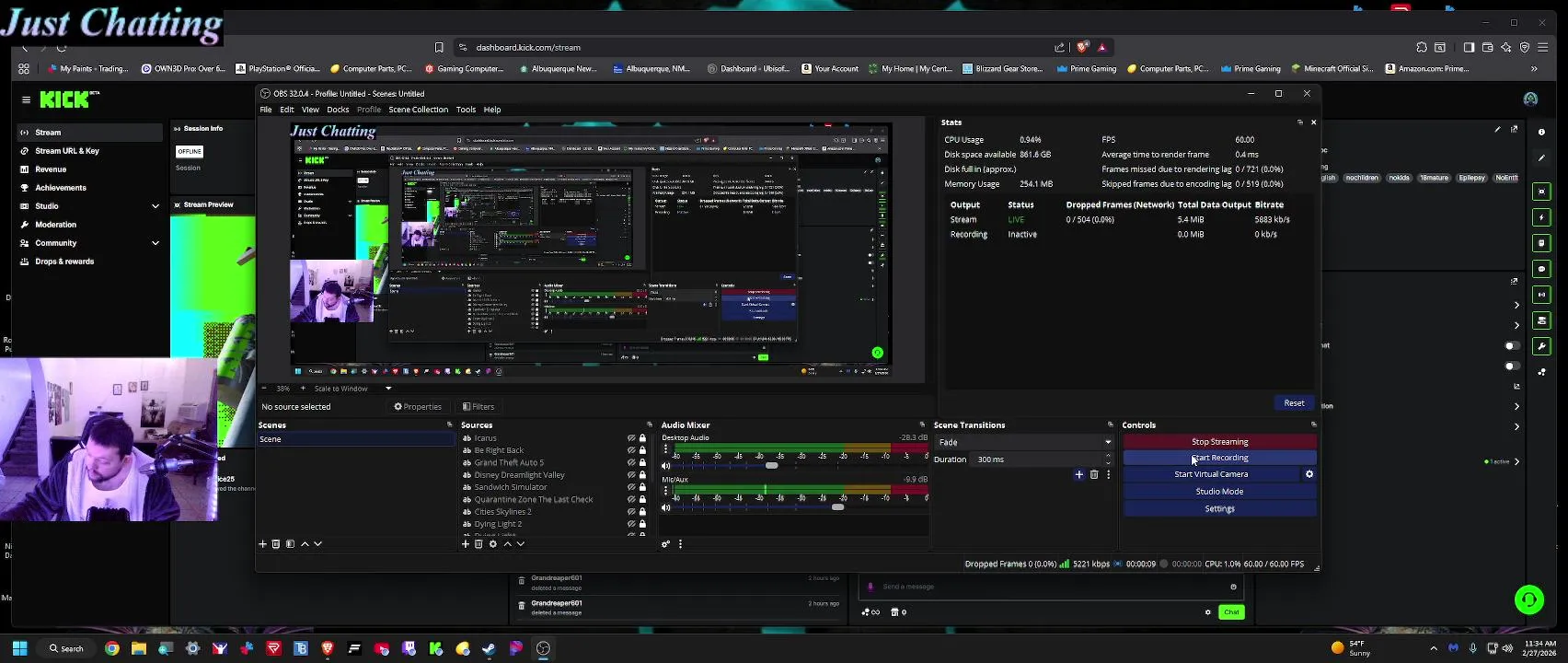
Task: Move source down in Sources toolbar
Action: 520,544
